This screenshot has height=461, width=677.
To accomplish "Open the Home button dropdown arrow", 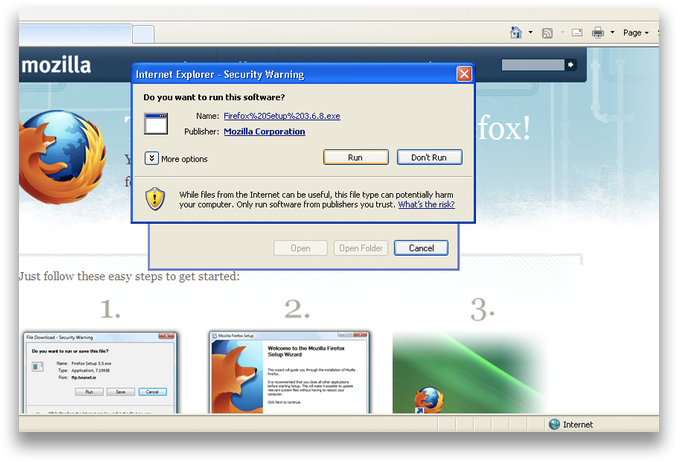I will click(x=531, y=32).
